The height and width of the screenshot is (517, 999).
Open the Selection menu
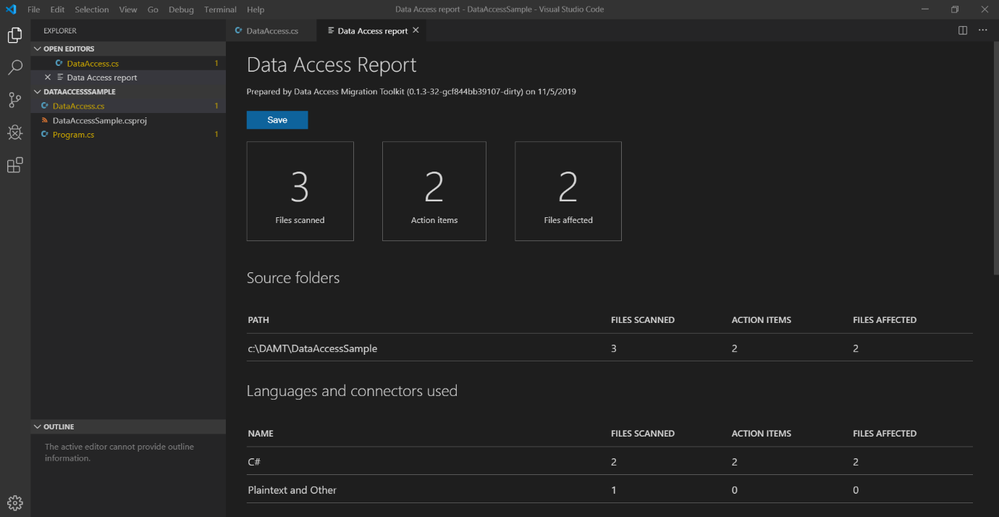(92, 10)
